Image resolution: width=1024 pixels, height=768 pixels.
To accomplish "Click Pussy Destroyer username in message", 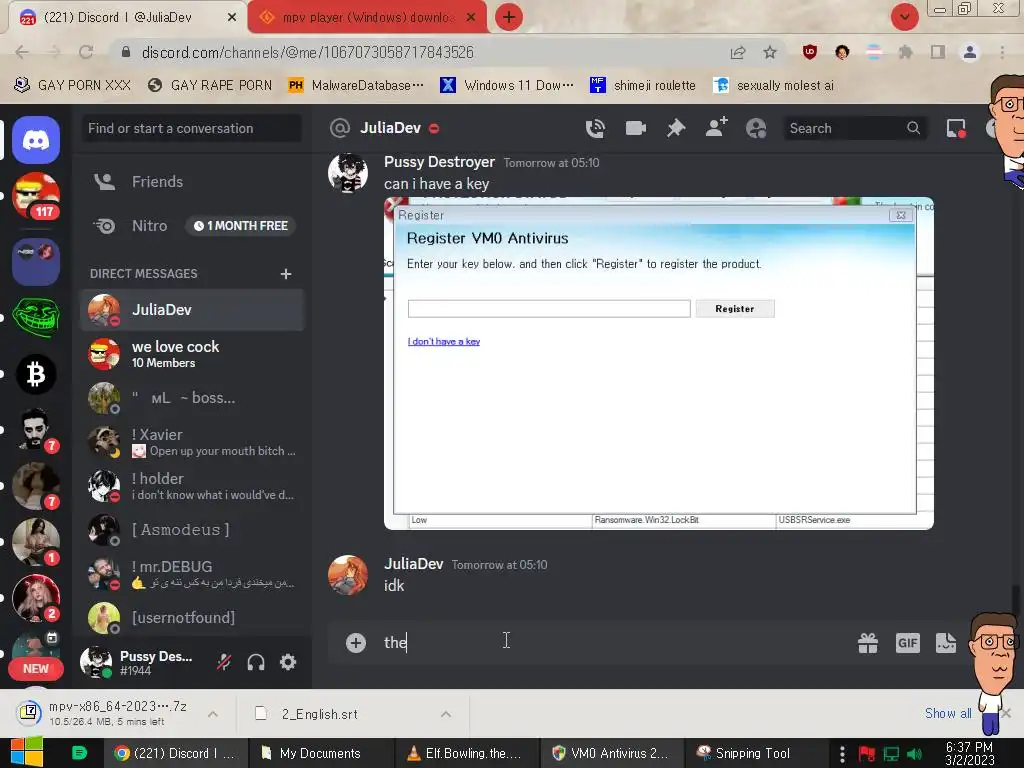I will click(x=439, y=162).
